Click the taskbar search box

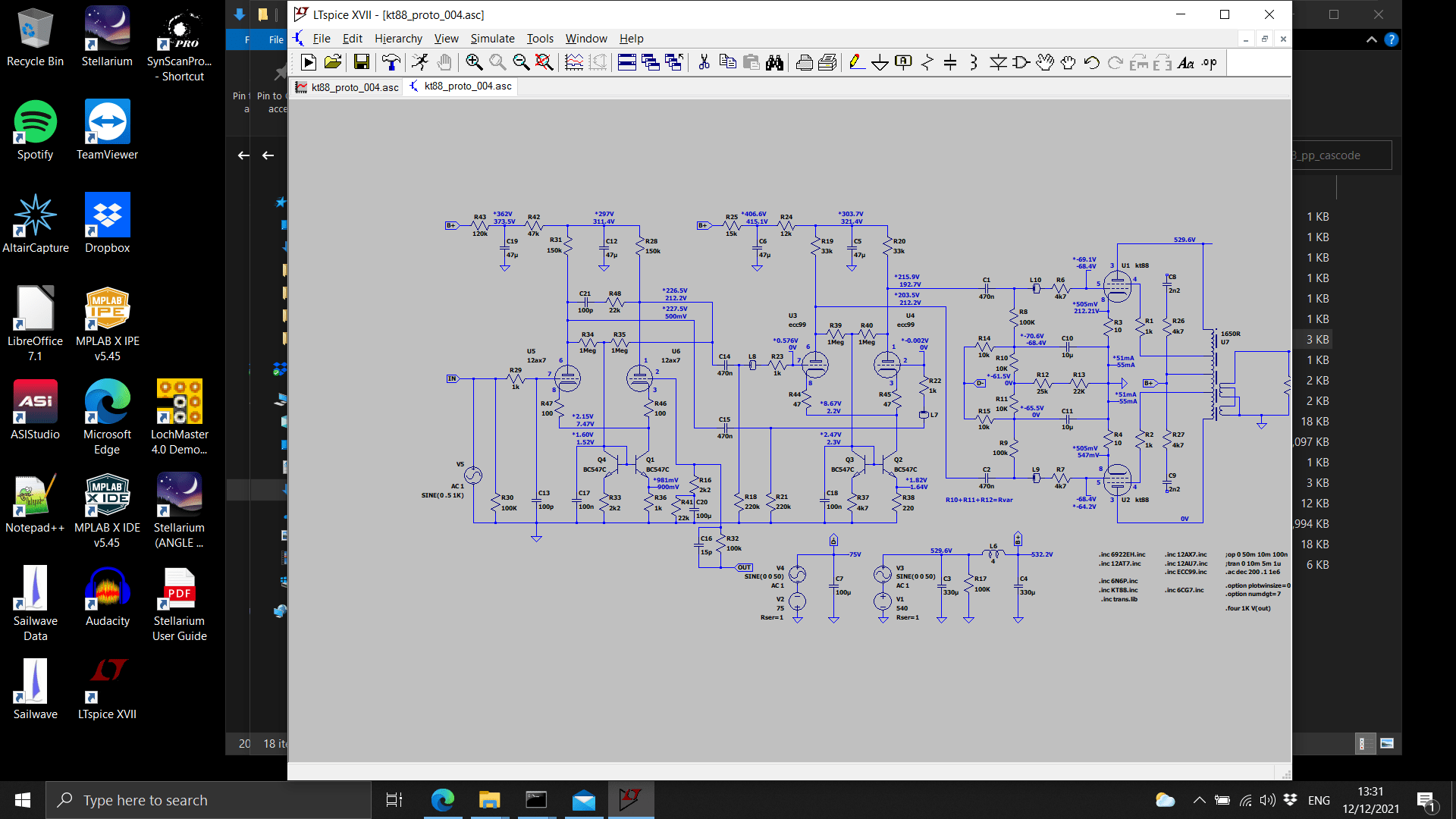[x=209, y=800]
